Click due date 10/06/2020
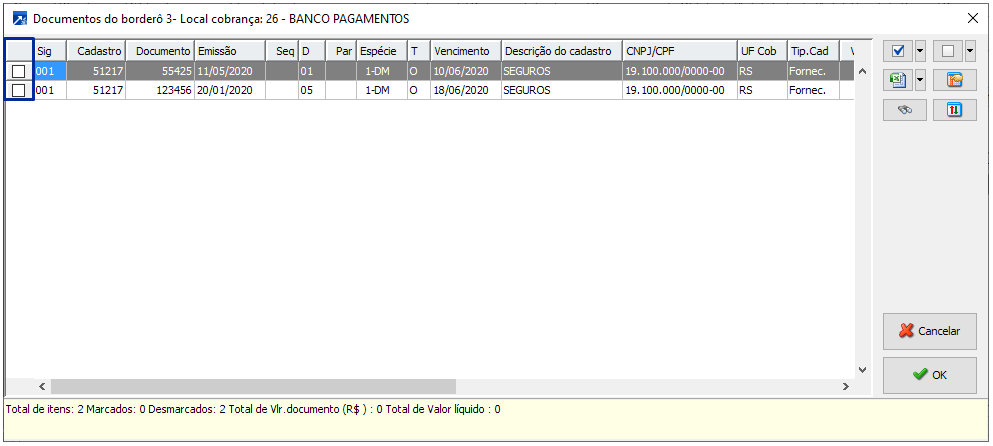 coord(466,72)
